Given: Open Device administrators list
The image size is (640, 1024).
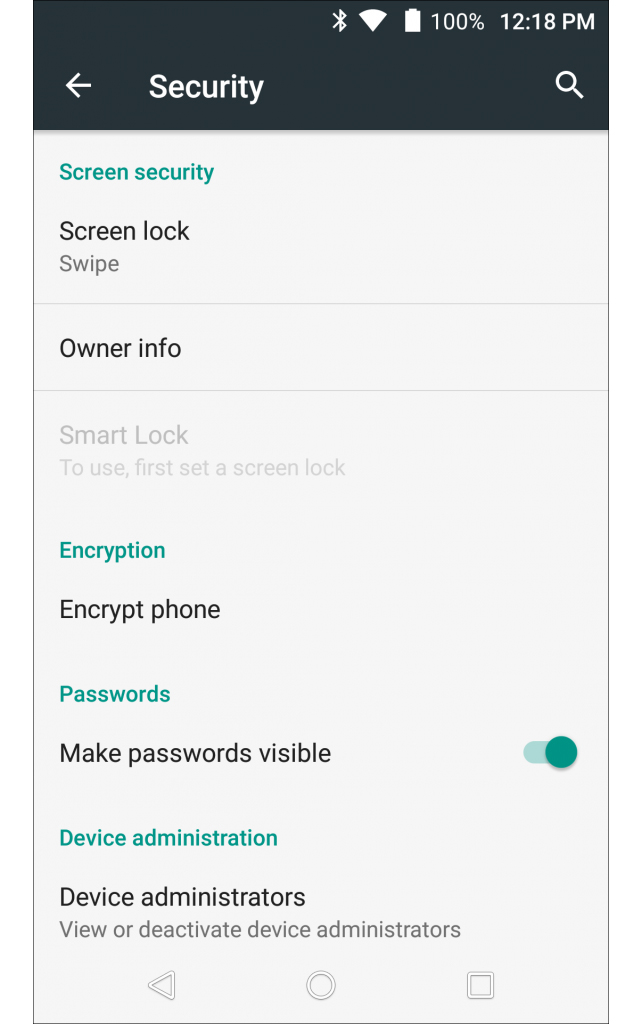Looking at the screenshot, I should click(182, 911).
